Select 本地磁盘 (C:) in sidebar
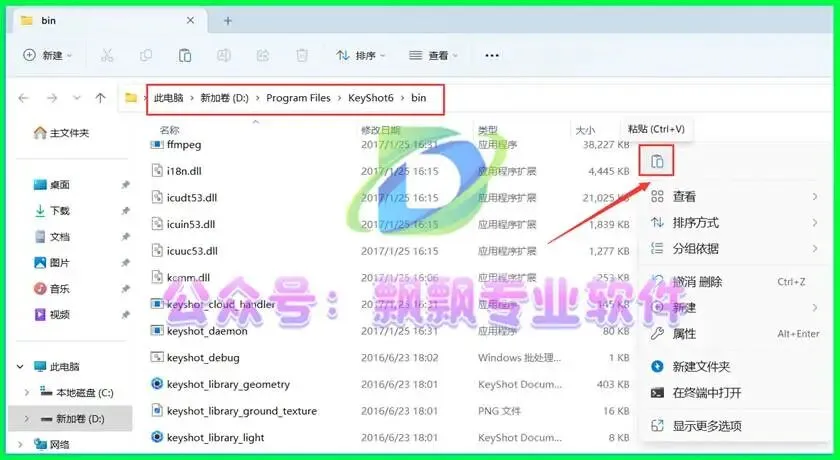Screen dimensions: 840x460 77,393
